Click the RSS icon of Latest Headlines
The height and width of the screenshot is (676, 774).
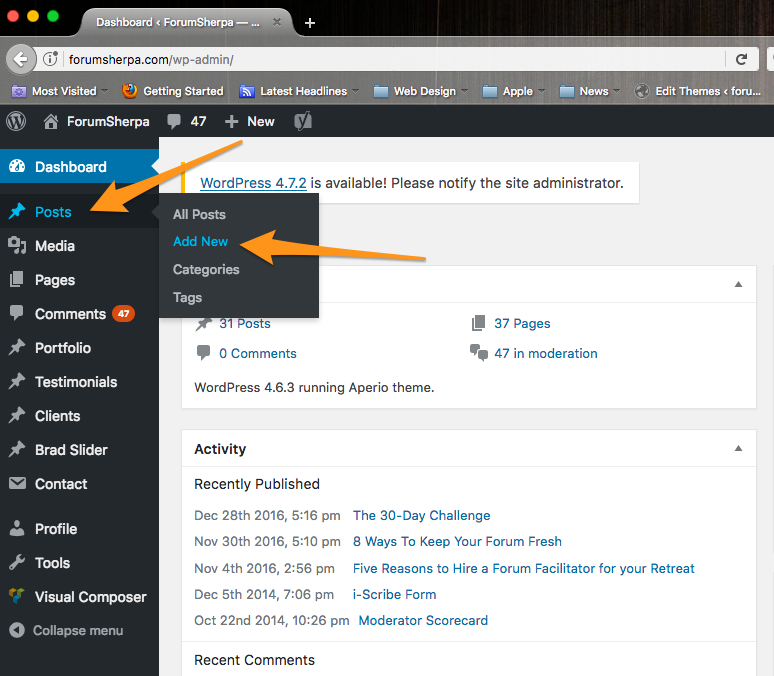point(246,91)
